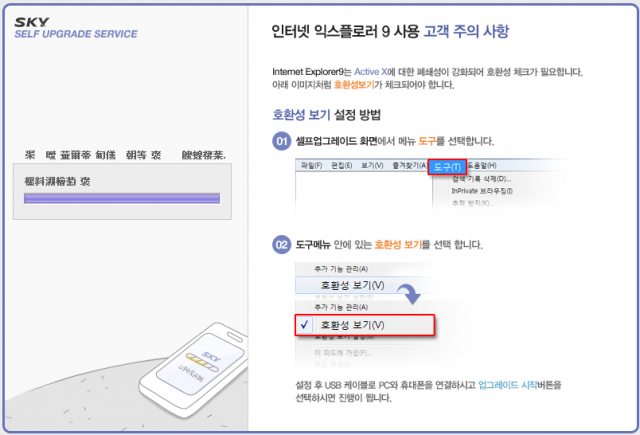The image size is (640, 435).
Task: Click the SKY upgrade phone illustration
Action: point(193,369)
